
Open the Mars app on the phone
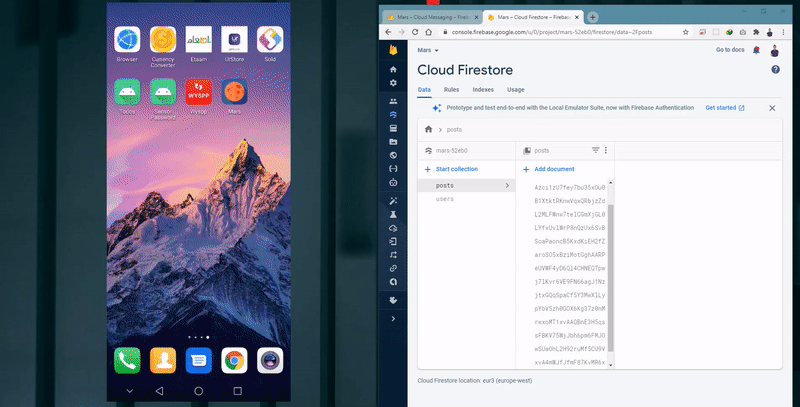(x=234, y=92)
